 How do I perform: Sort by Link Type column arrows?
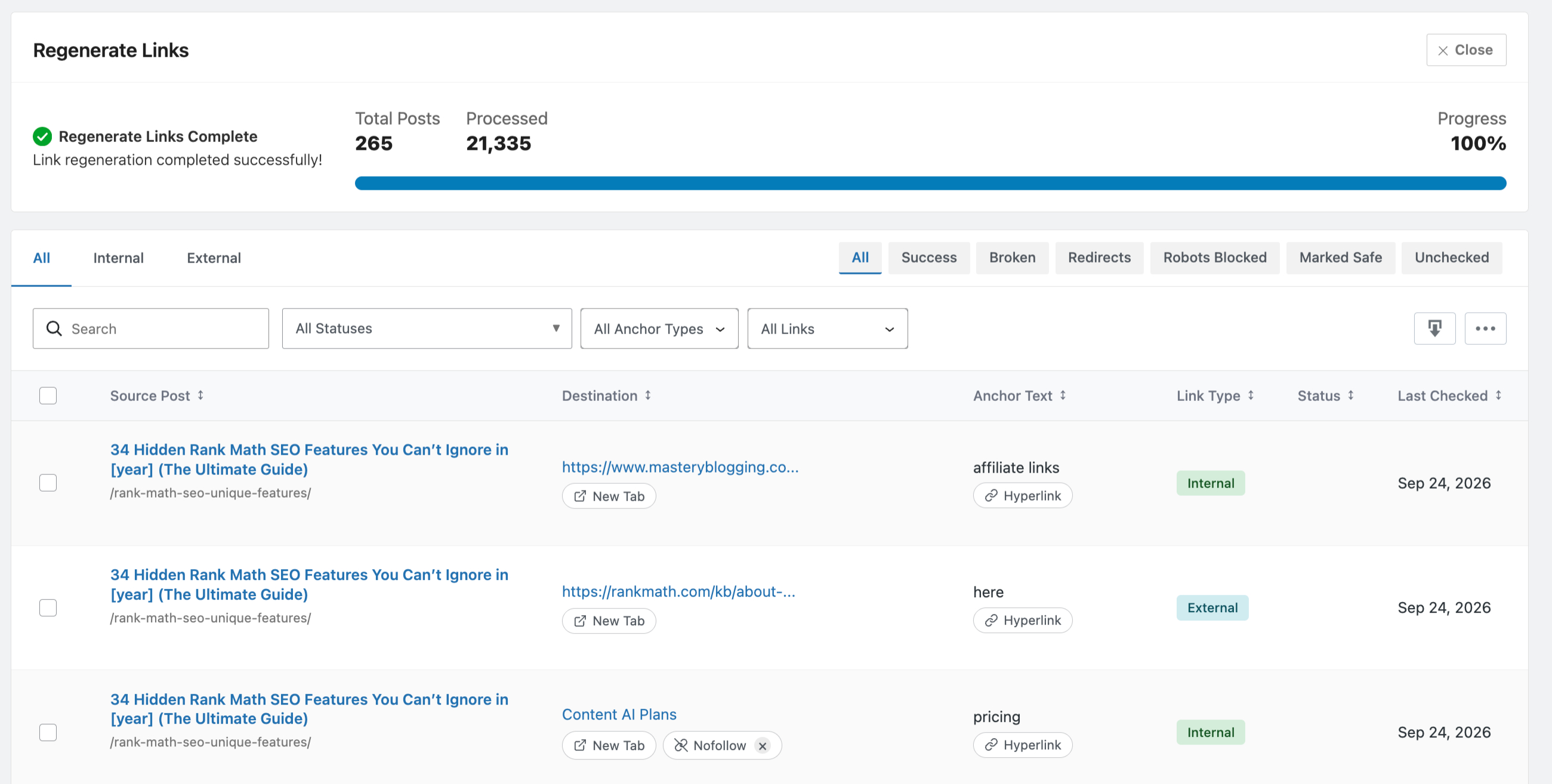coord(1251,396)
